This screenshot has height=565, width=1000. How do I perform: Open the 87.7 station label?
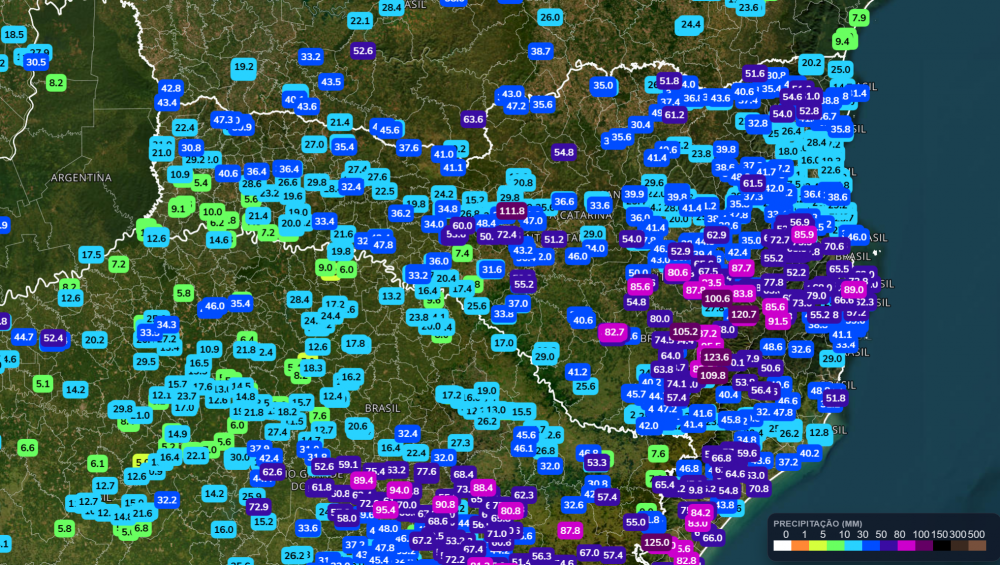point(740,268)
